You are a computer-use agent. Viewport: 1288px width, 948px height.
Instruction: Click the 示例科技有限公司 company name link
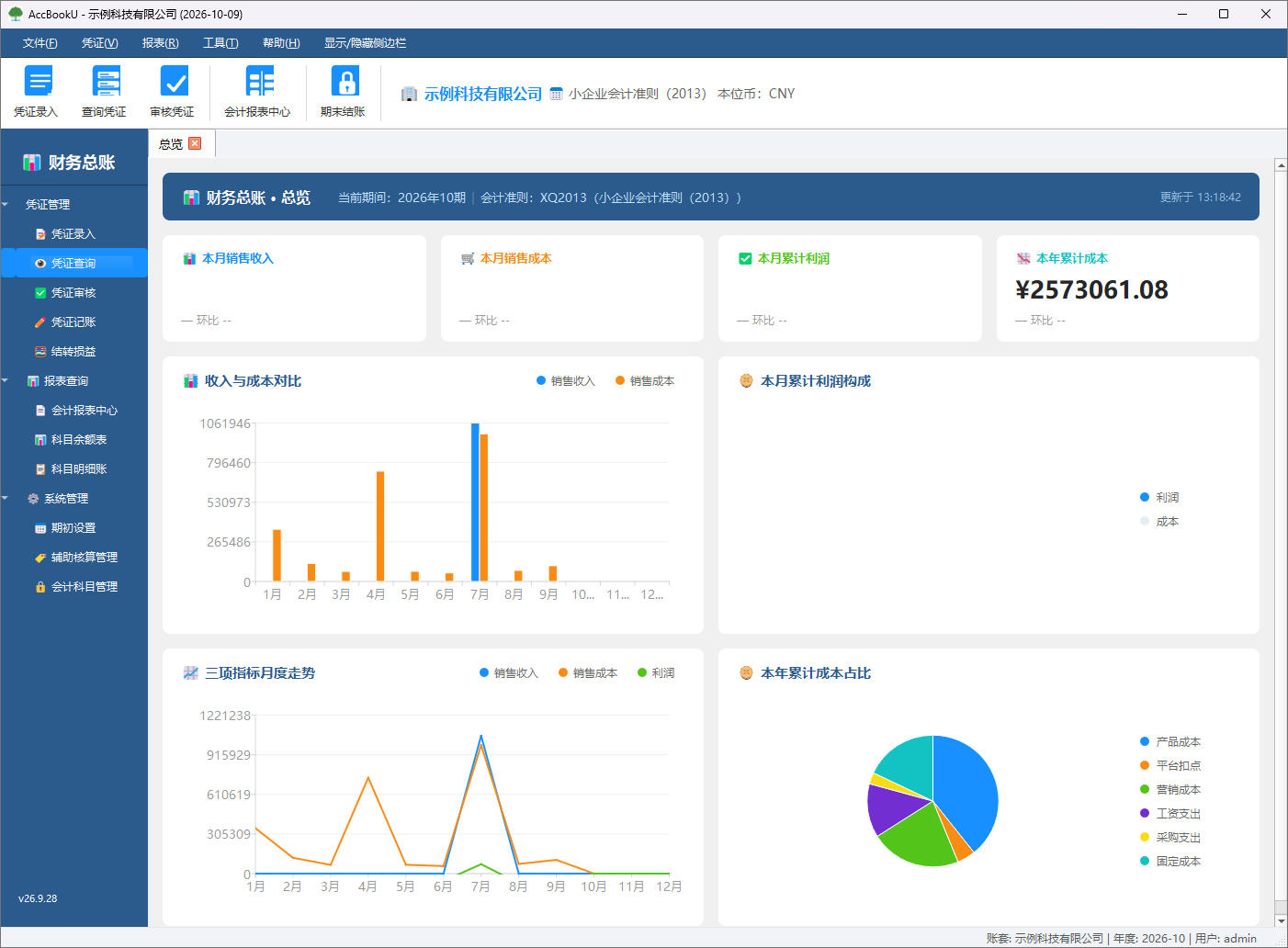coord(482,94)
